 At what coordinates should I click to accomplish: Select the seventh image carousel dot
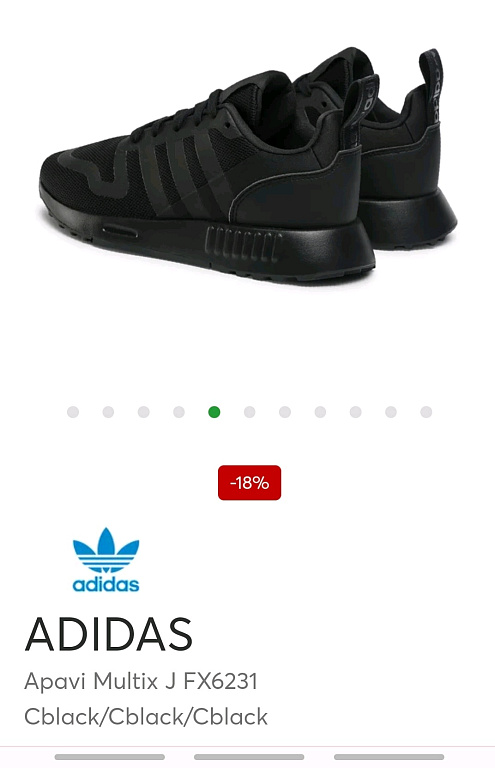tap(284, 412)
